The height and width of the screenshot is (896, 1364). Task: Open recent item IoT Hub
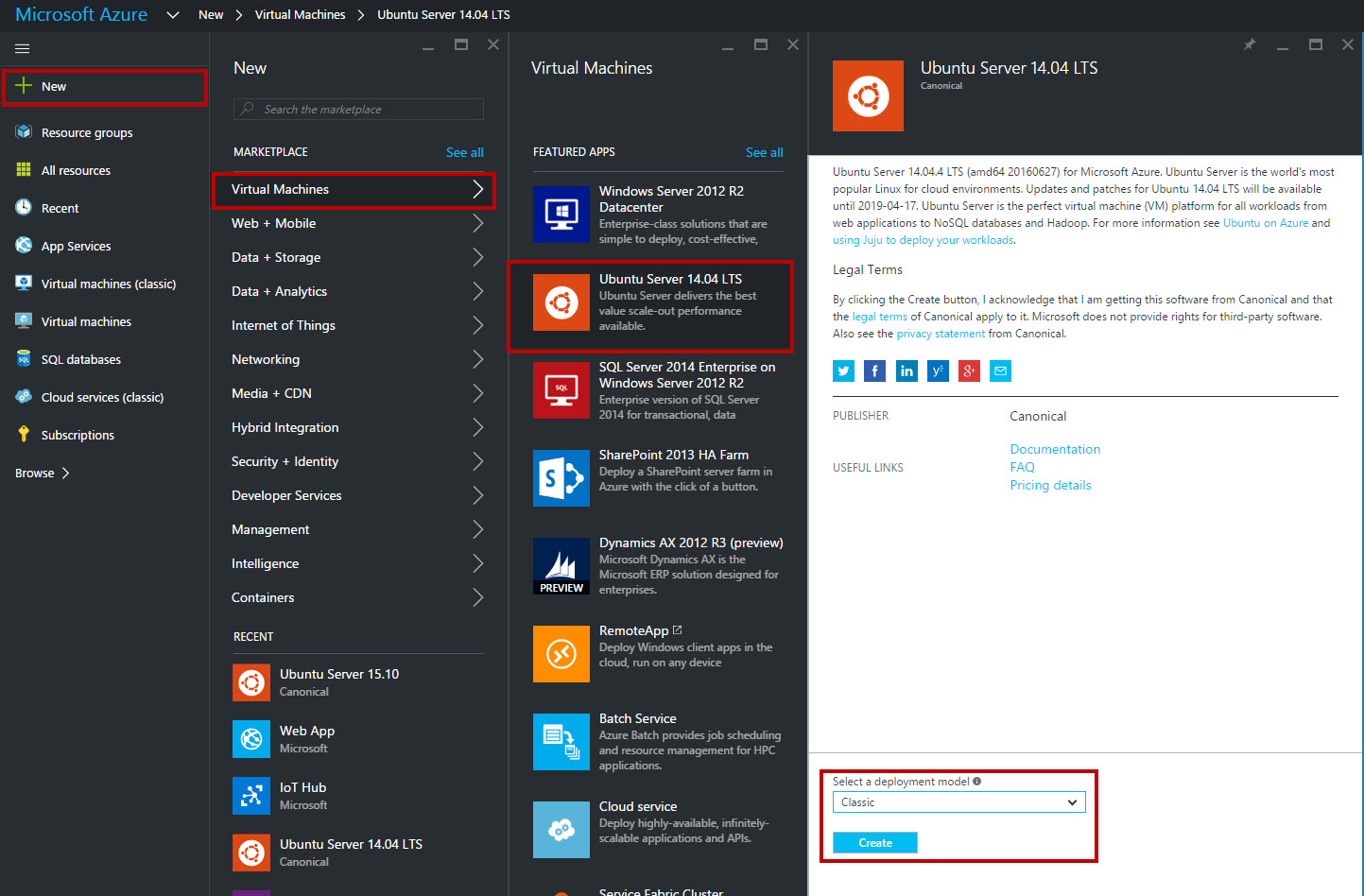(x=357, y=796)
